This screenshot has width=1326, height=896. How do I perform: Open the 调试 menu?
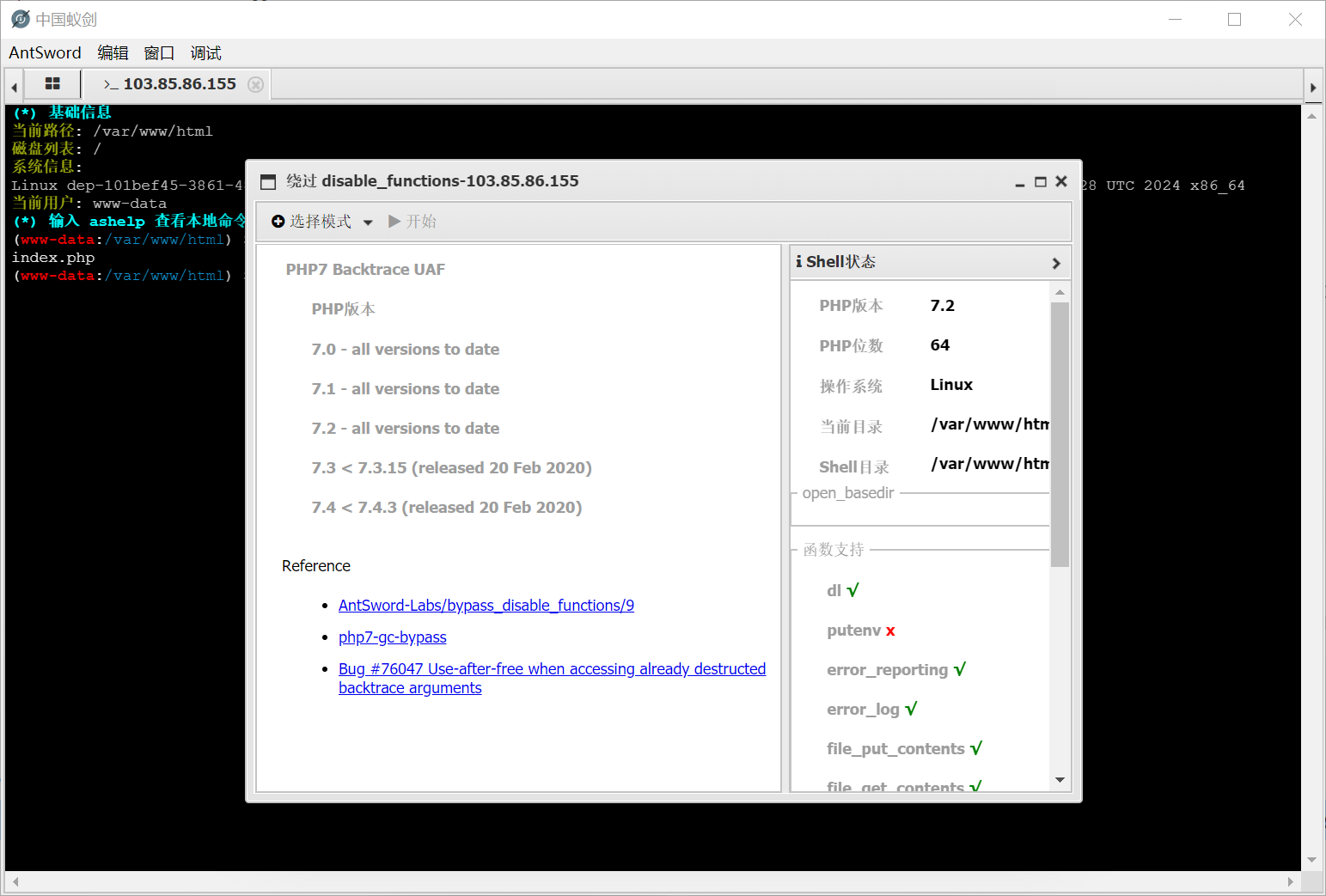(x=205, y=53)
